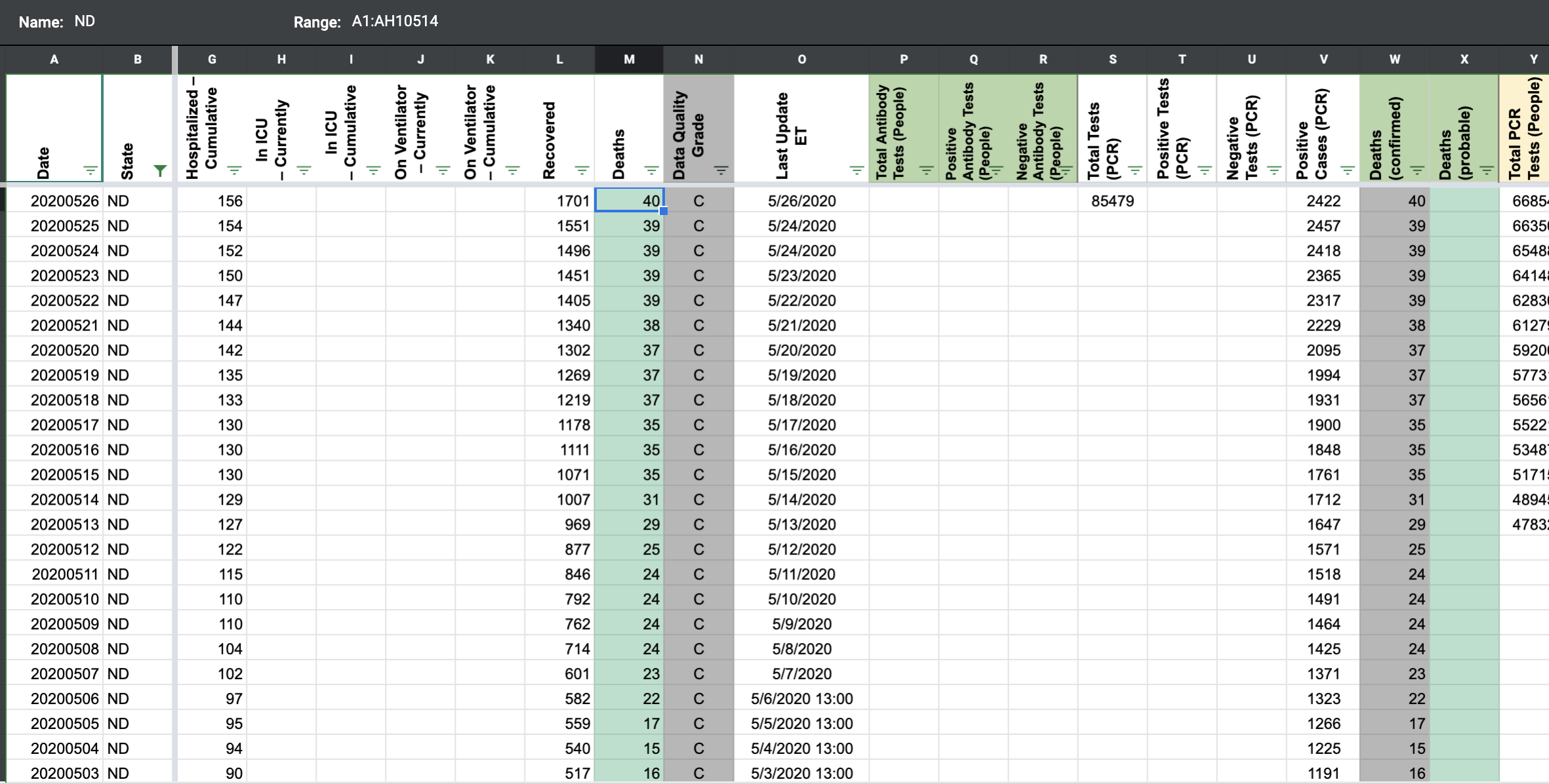Select column A header
The image size is (1549, 784).
pos(54,60)
